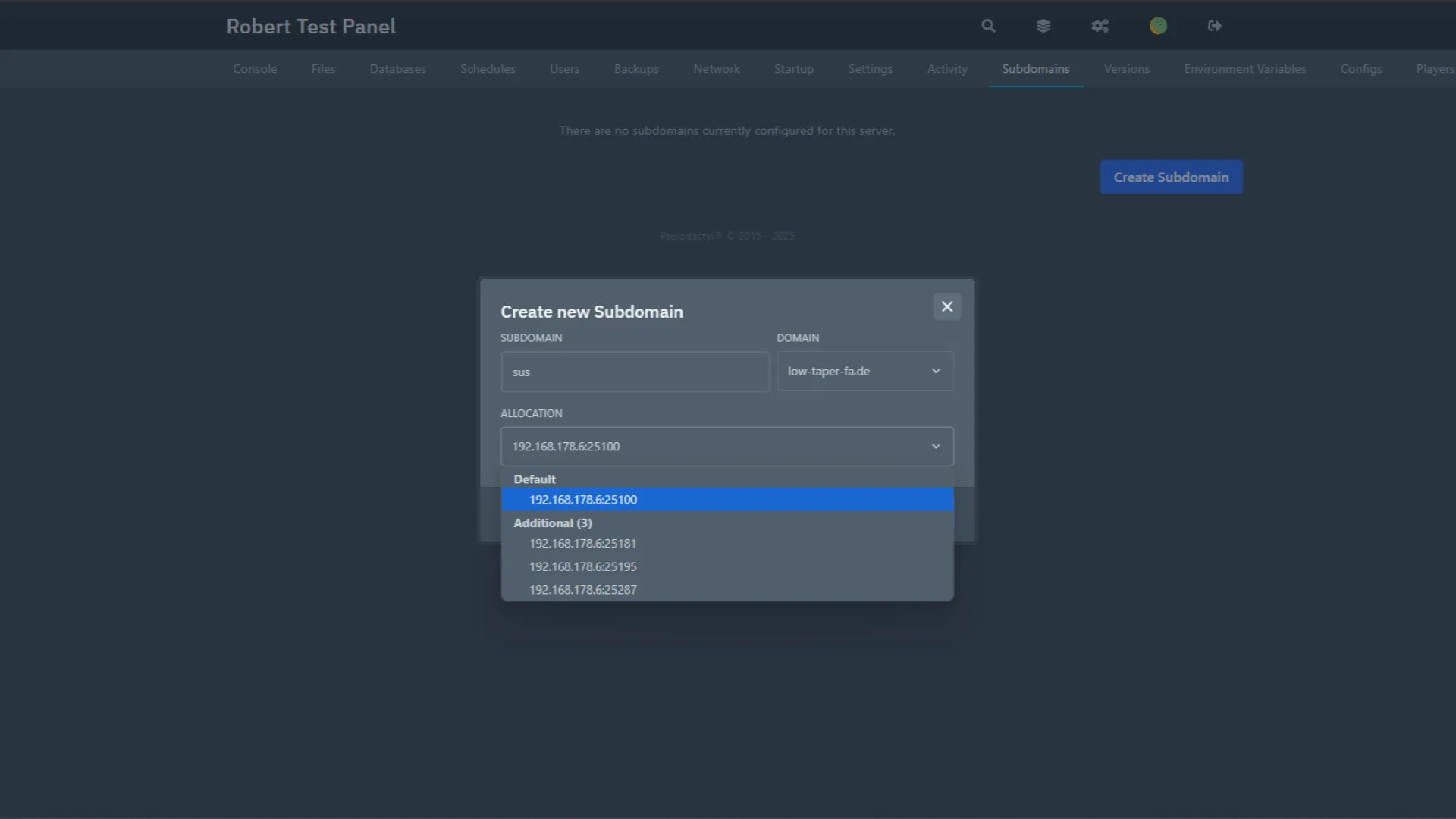Screen dimensions: 1456x819
Task: Choose allocation 192.168.178.6:25195
Action: coord(582,566)
